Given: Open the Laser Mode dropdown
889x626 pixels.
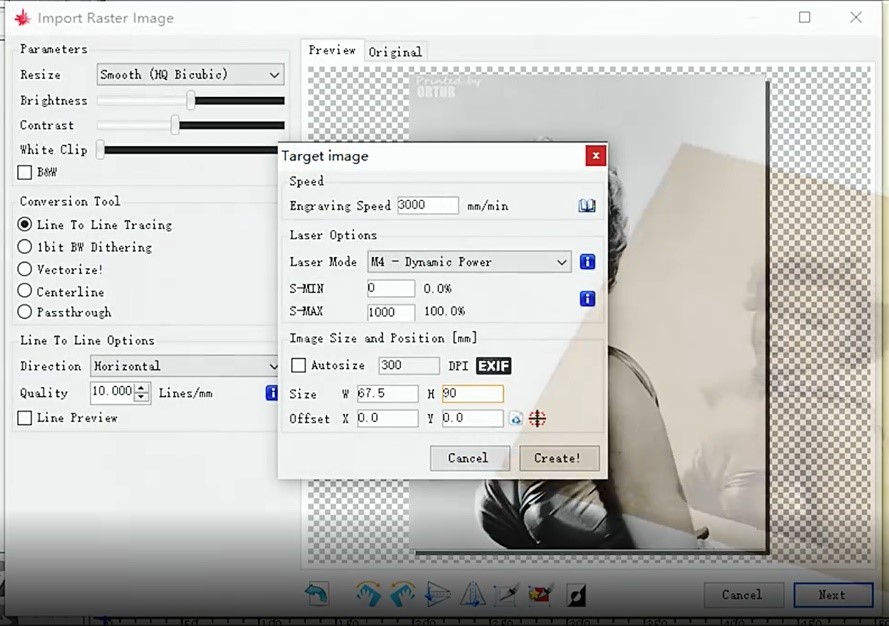Looking at the screenshot, I should tap(469, 262).
